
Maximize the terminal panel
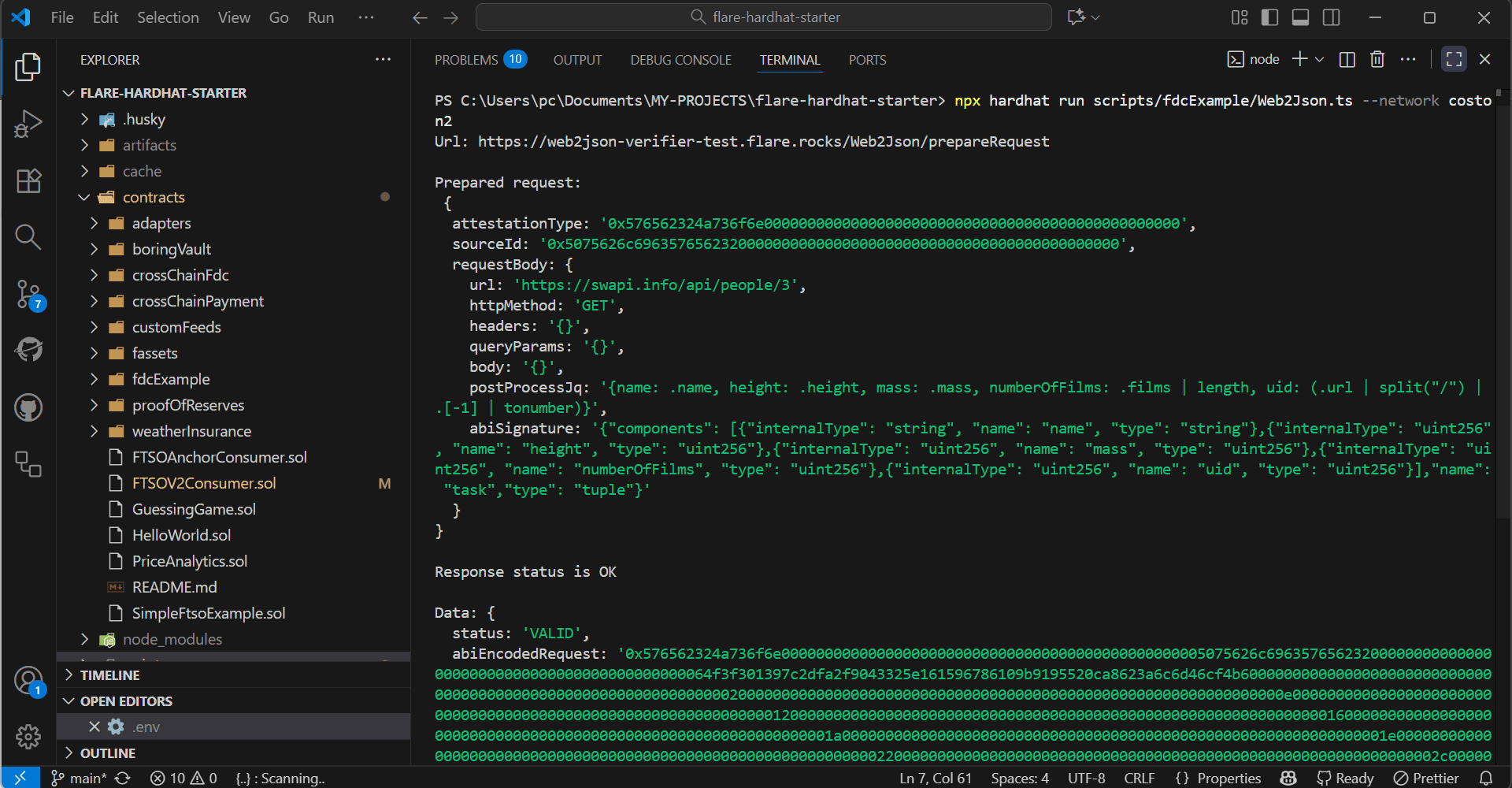[1454, 59]
